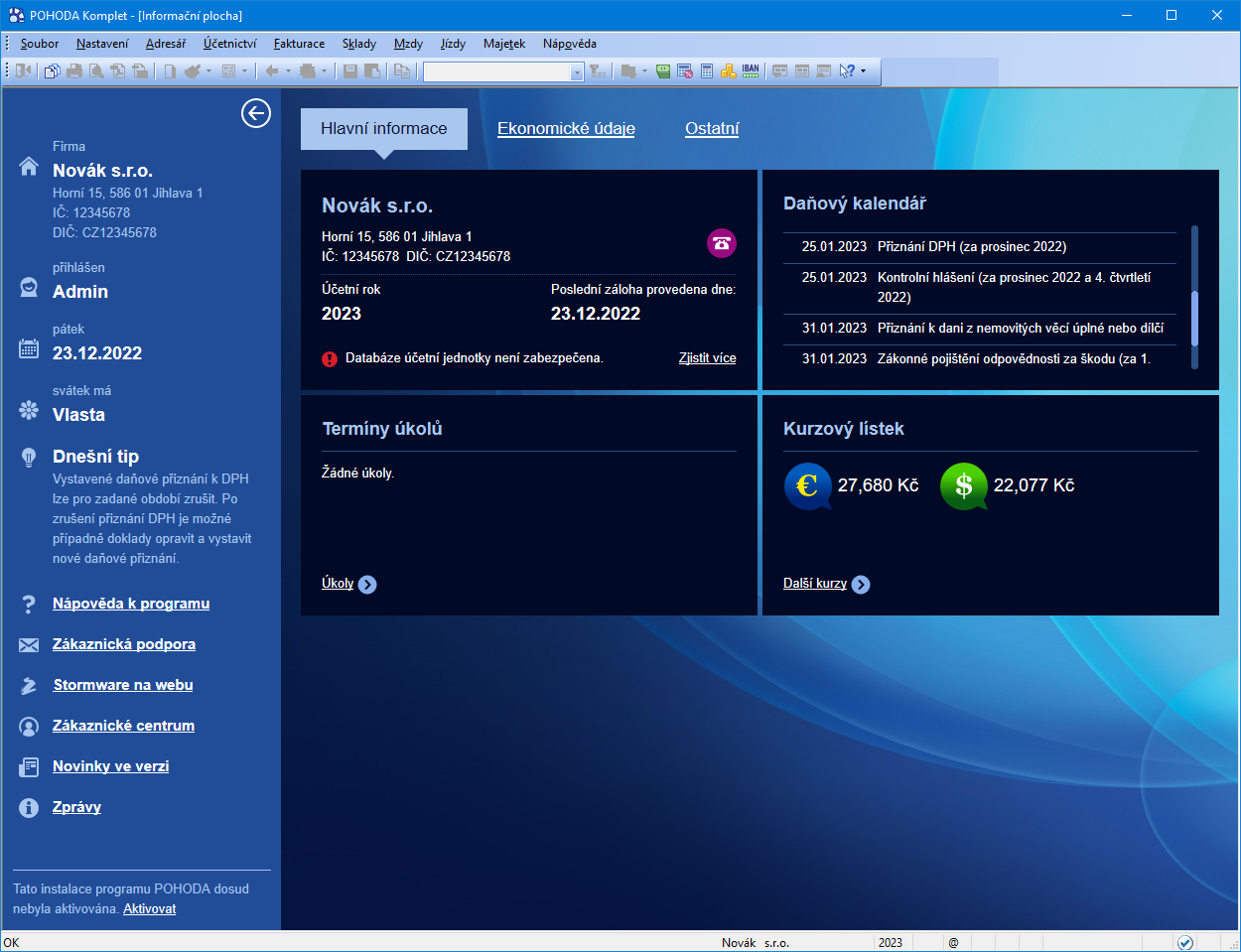The width and height of the screenshot is (1241, 952).
Task: Click the paintbrush toolbar icon
Action: coord(193,70)
